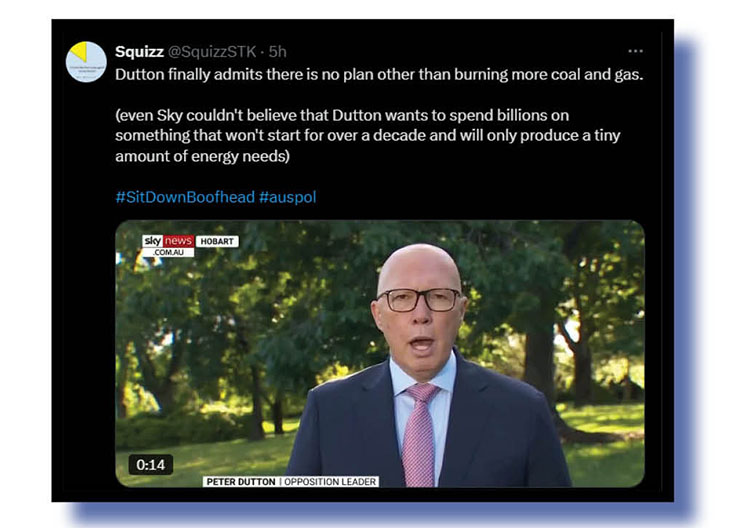Click the .COM.AU label under the logo

pos(168,252)
